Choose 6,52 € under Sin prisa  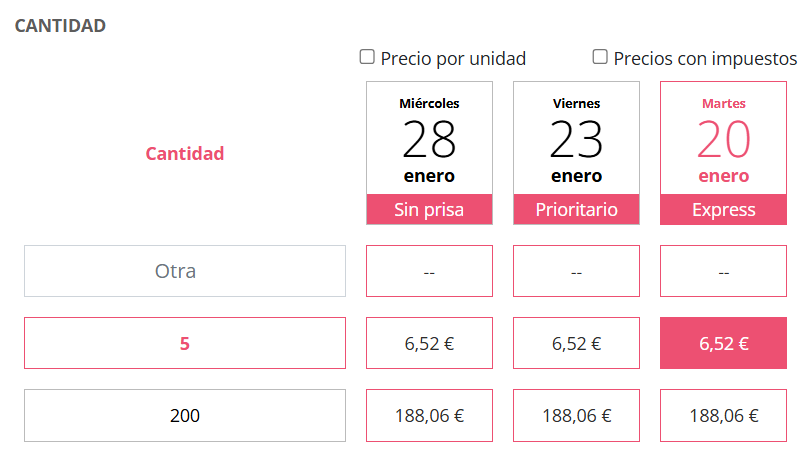(429, 343)
